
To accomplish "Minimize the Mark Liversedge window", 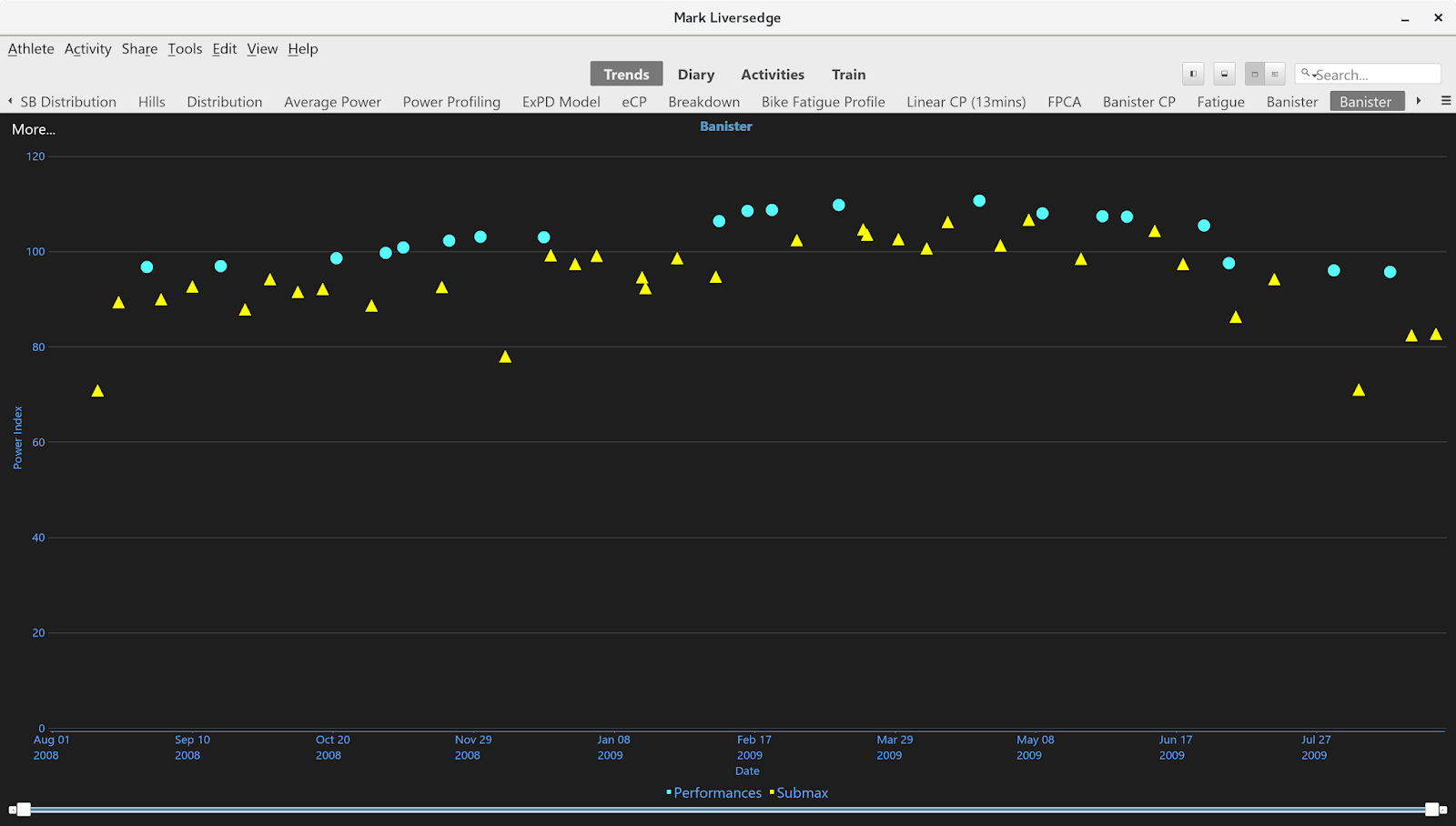I will click(x=1405, y=18).
